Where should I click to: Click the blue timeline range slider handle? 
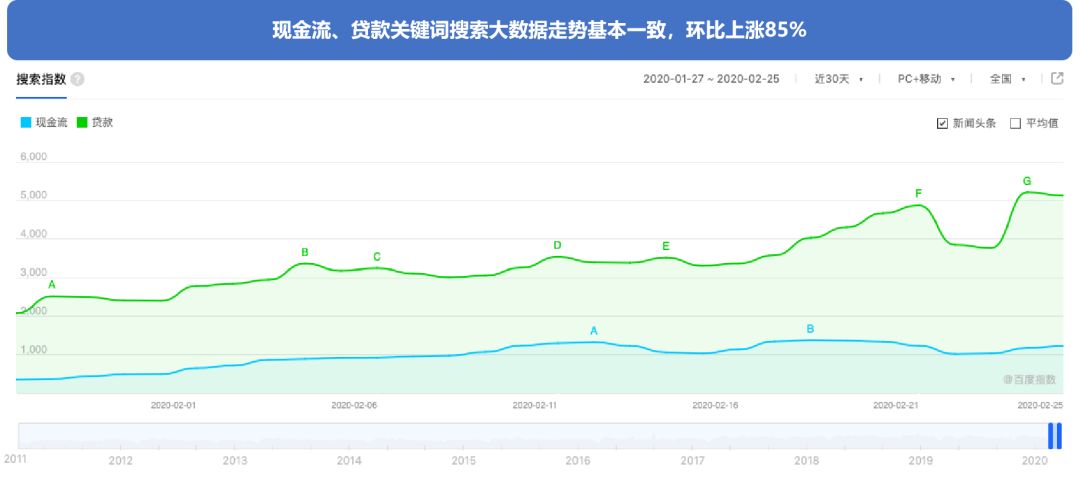click(x=1054, y=436)
